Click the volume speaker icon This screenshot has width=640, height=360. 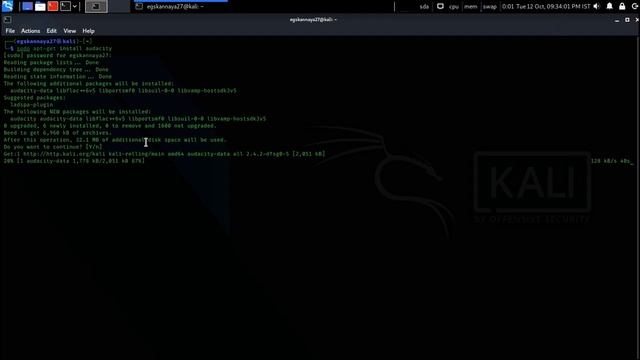597,6
